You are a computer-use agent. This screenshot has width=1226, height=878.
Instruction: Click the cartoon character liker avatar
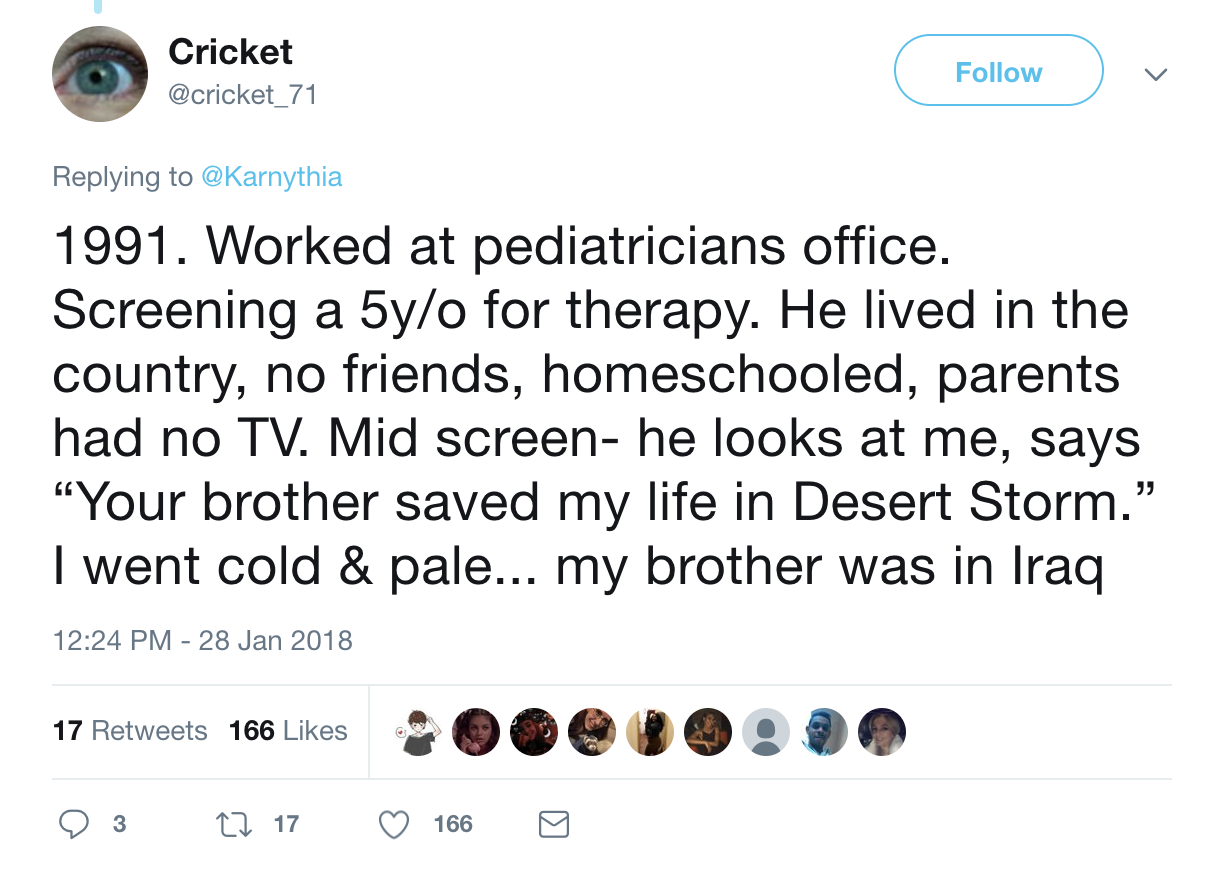(417, 732)
